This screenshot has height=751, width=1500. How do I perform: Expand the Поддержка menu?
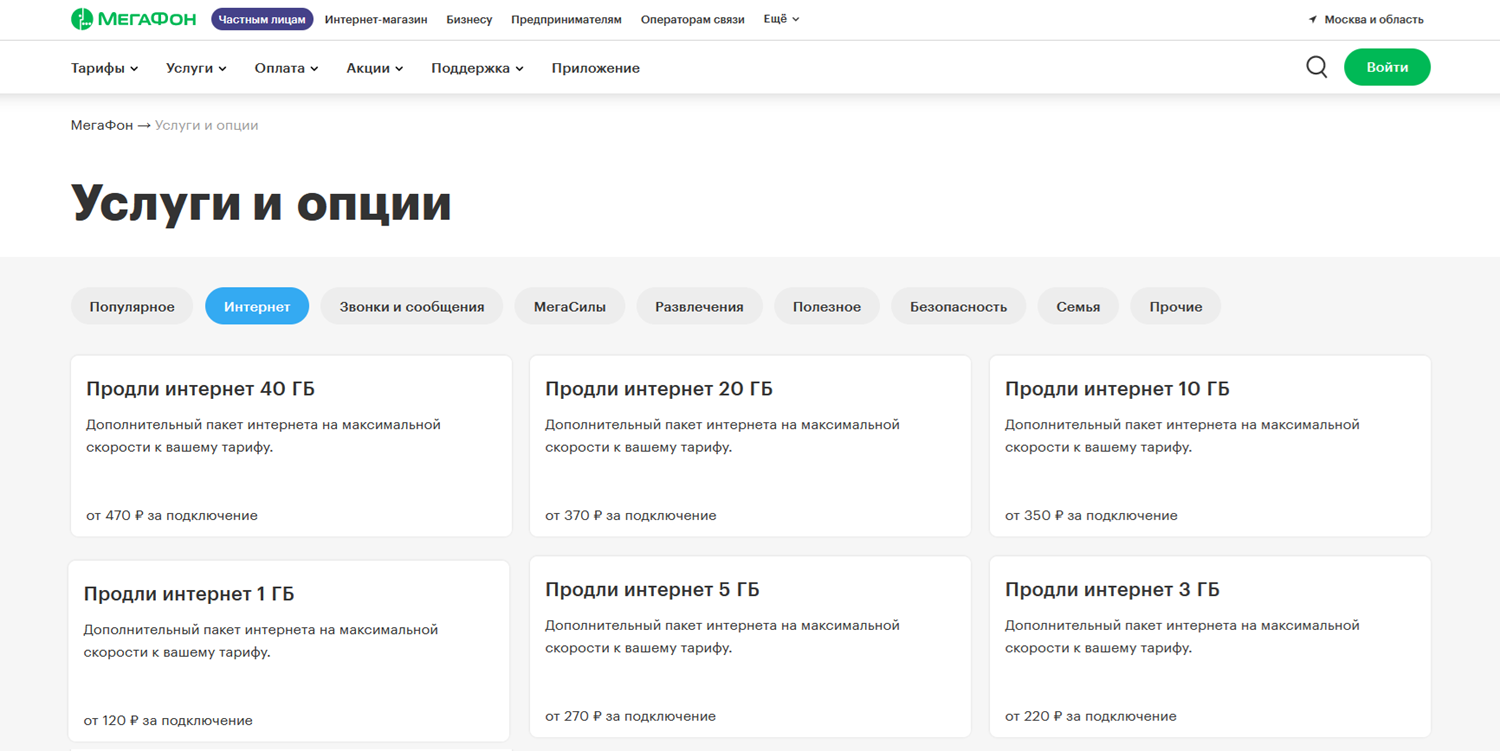click(x=477, y=68)
